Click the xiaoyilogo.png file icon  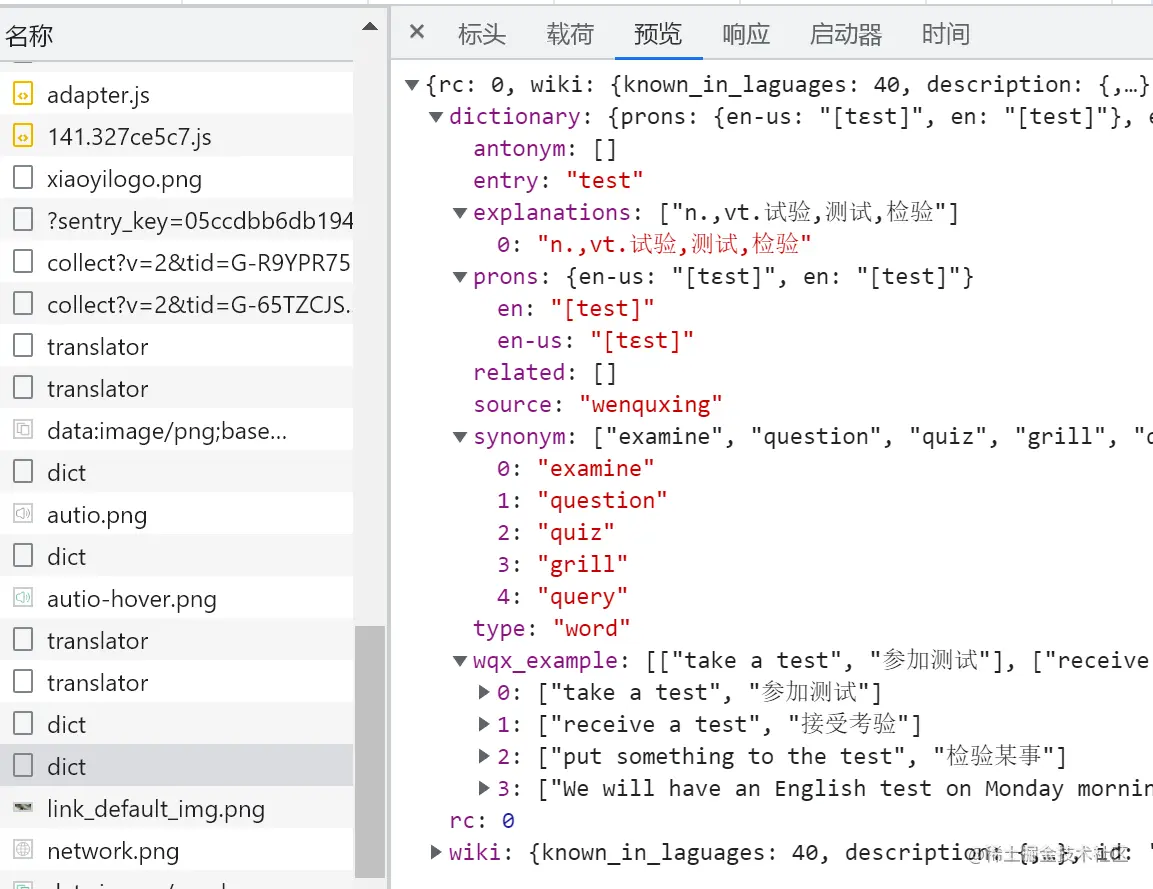coord(23,178)
